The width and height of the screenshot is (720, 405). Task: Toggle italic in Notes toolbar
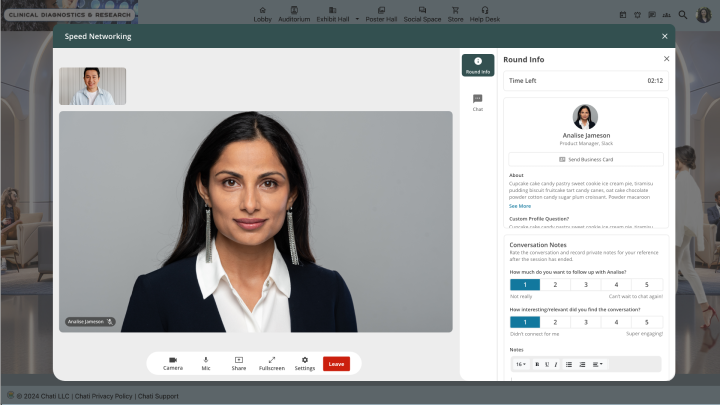pyautogui.click(x=556, y=364)
